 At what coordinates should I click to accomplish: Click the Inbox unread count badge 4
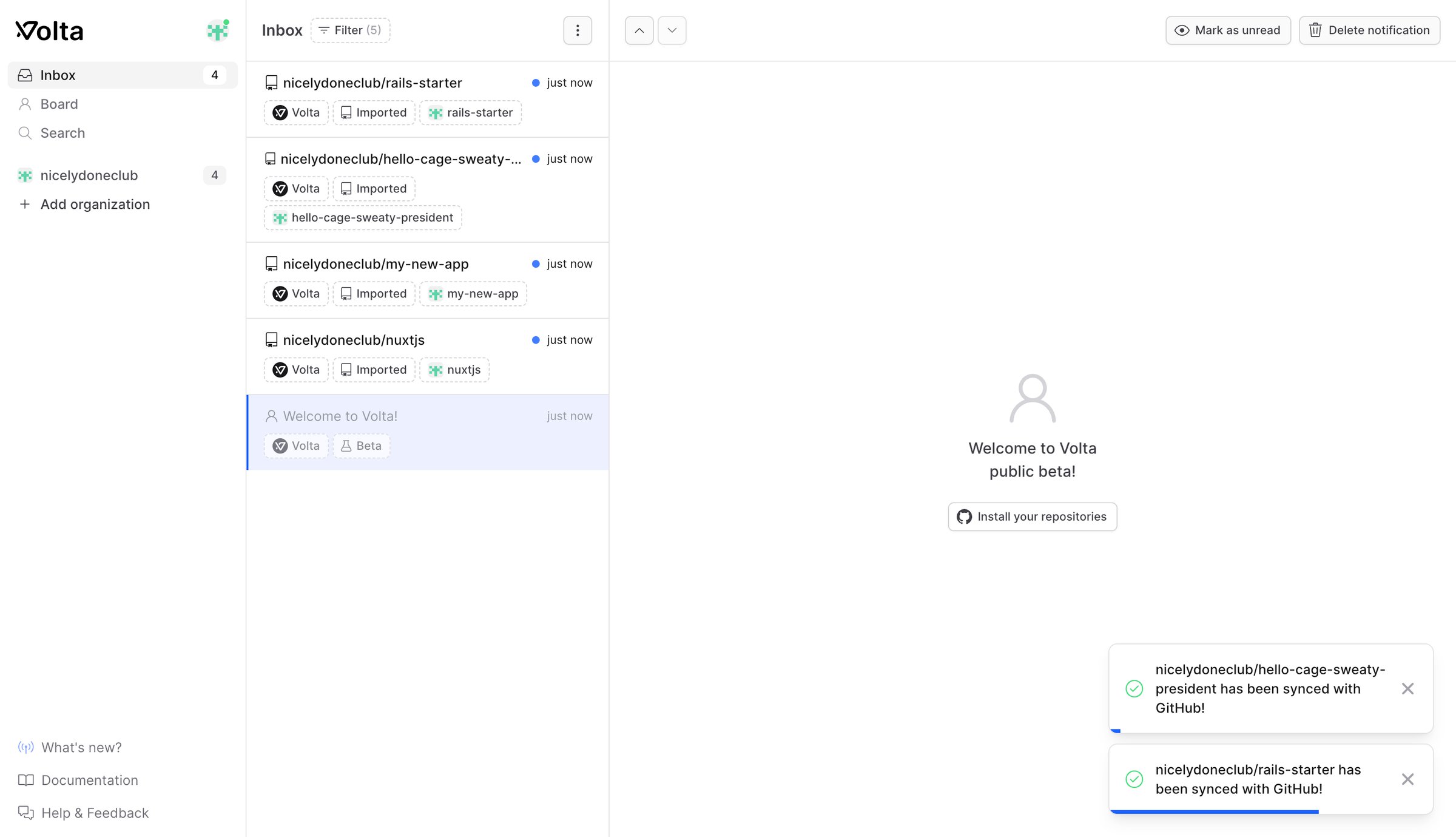tap(214, 75)
